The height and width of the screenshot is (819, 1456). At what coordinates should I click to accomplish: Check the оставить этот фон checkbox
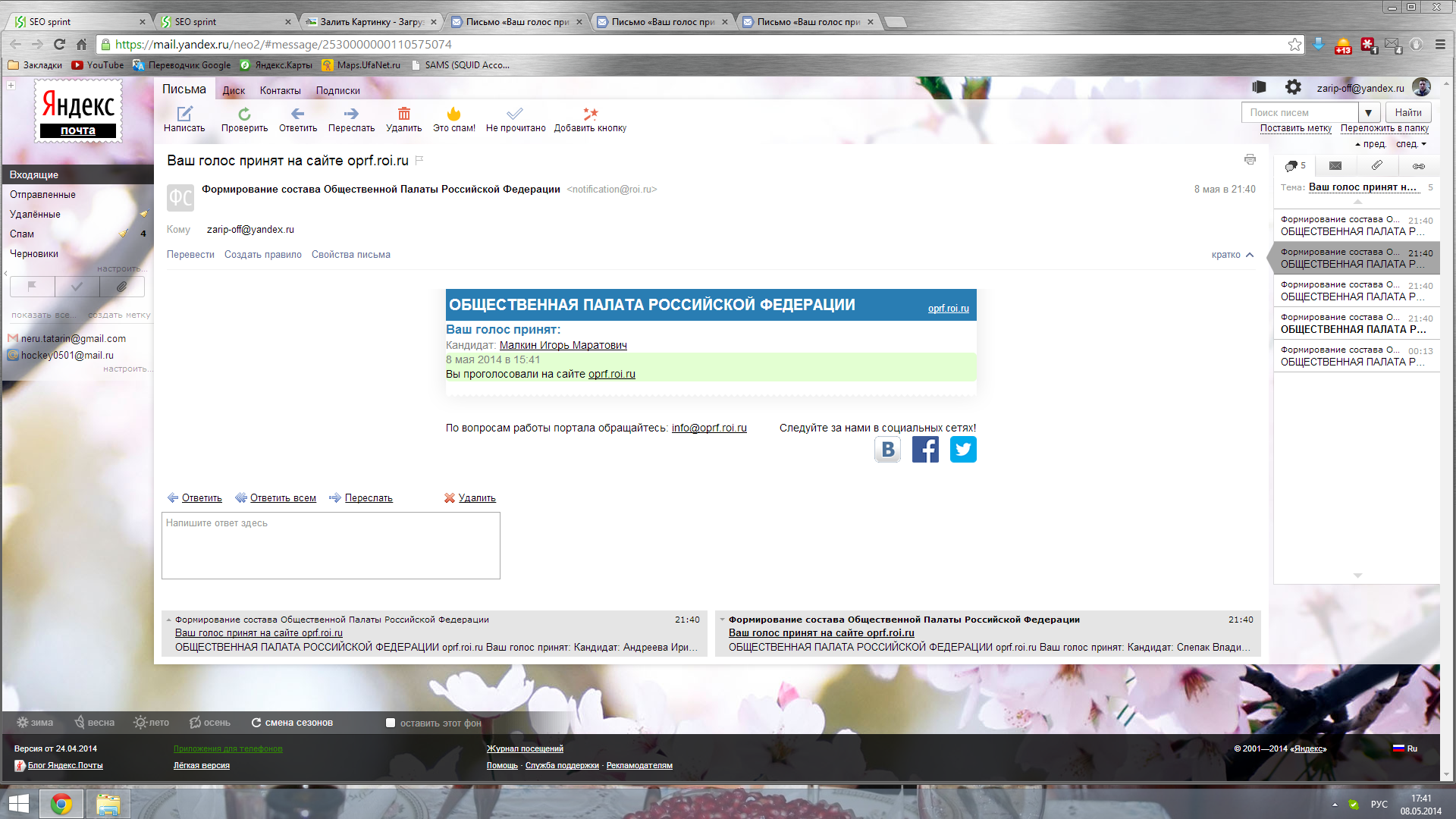[391, 723]
